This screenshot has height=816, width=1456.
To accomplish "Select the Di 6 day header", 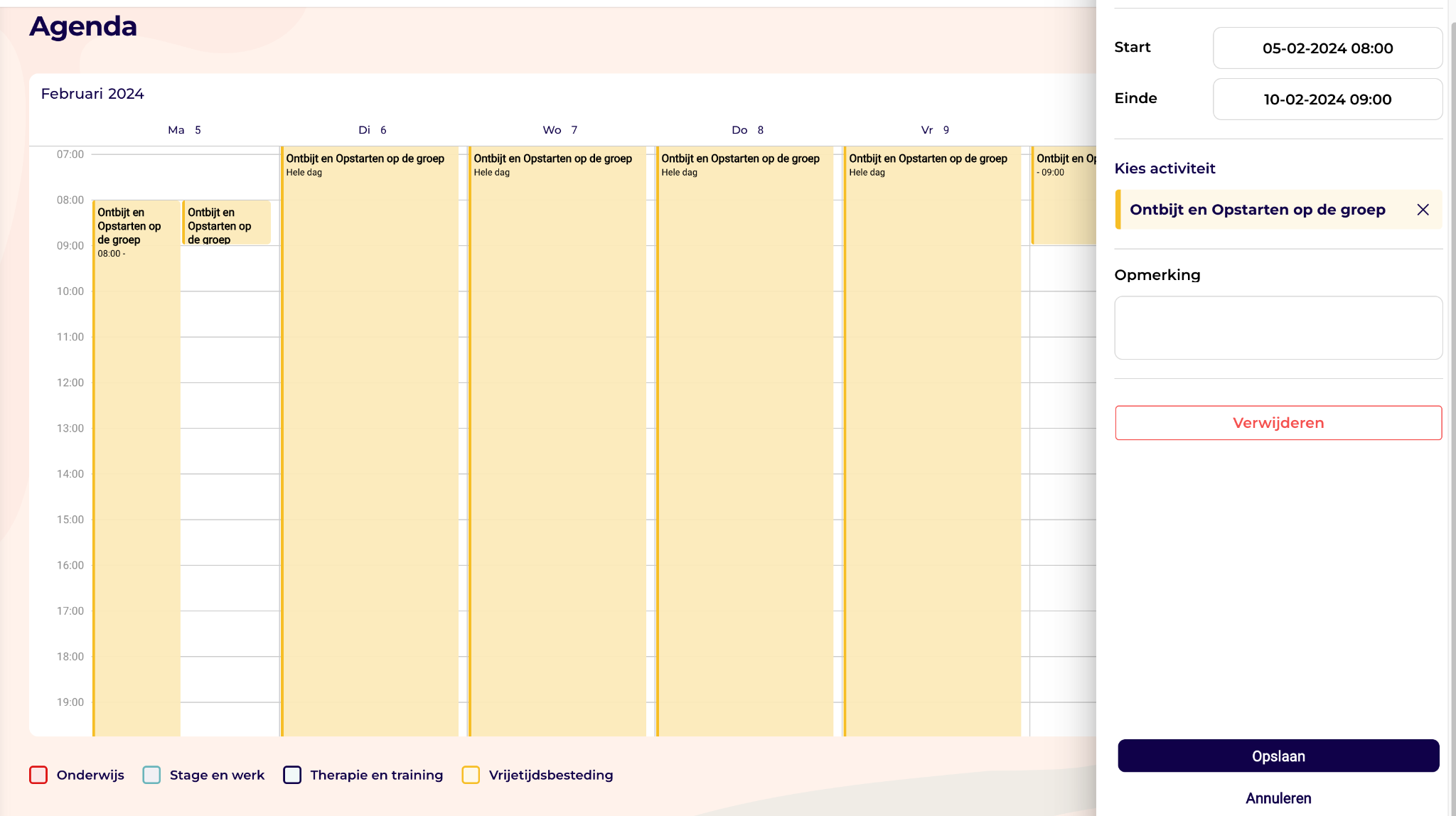I will 373,130.
